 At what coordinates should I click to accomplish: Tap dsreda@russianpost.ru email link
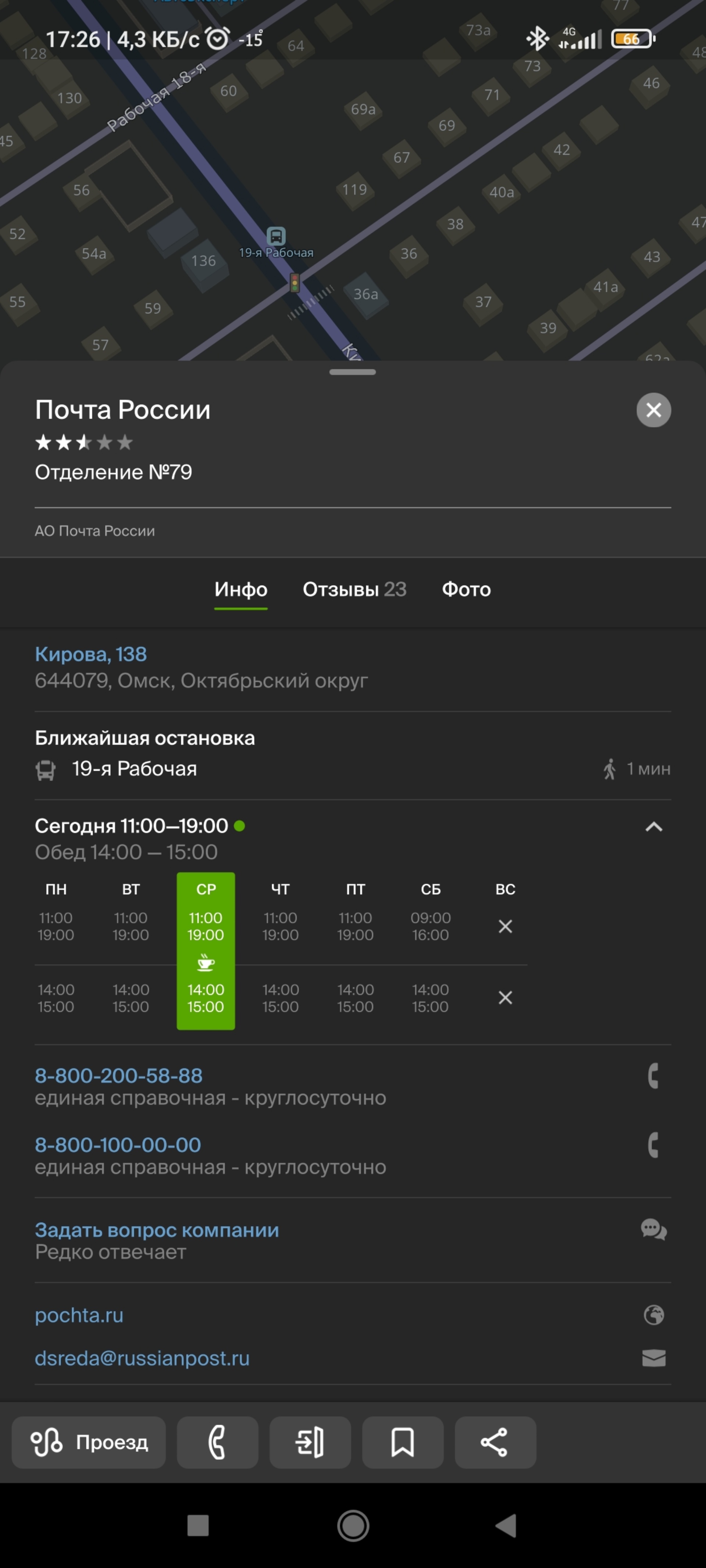click(x=142, y=1358)
